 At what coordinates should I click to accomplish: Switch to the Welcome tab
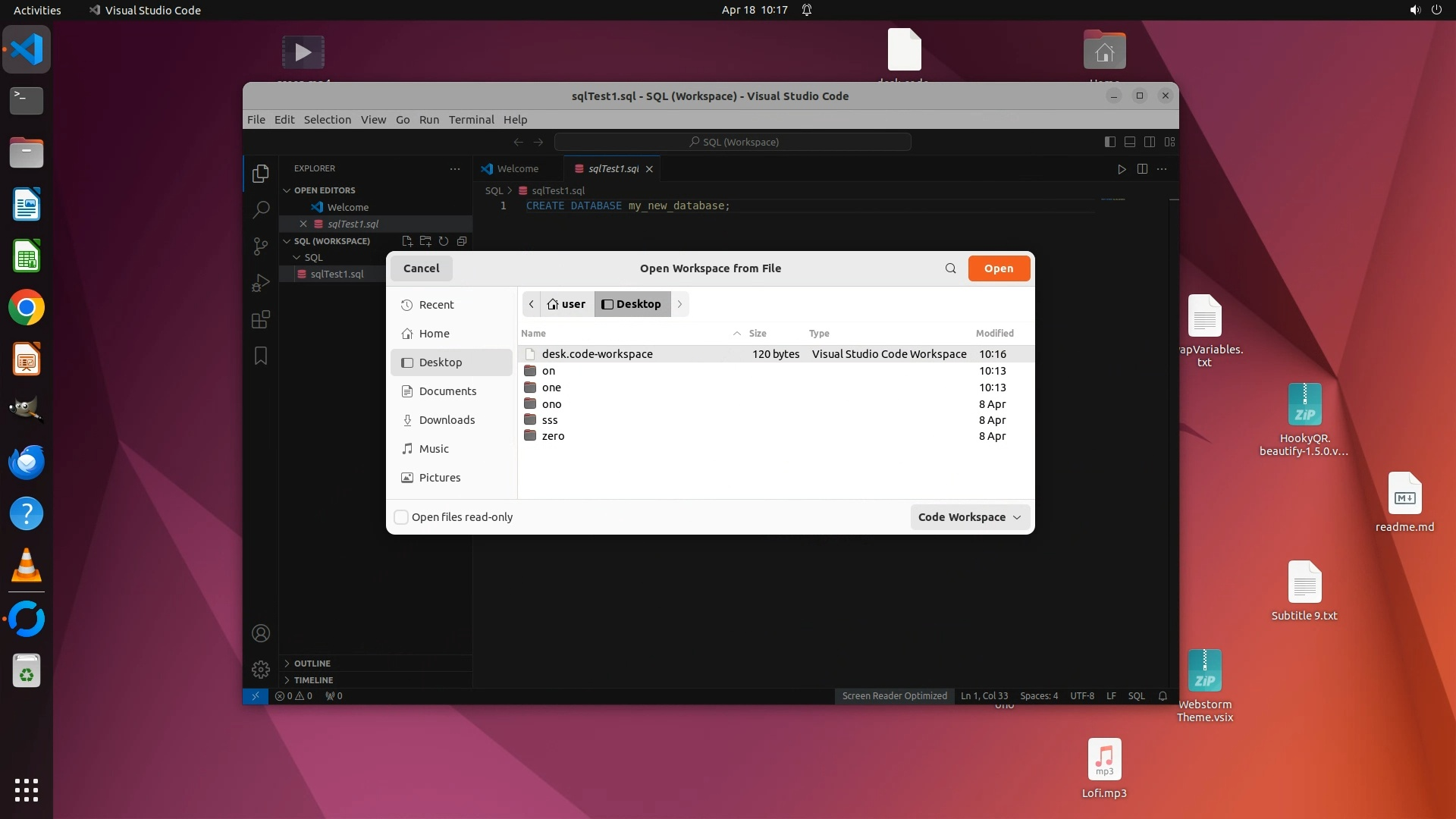pyautogui.click(x=517, y=169)
